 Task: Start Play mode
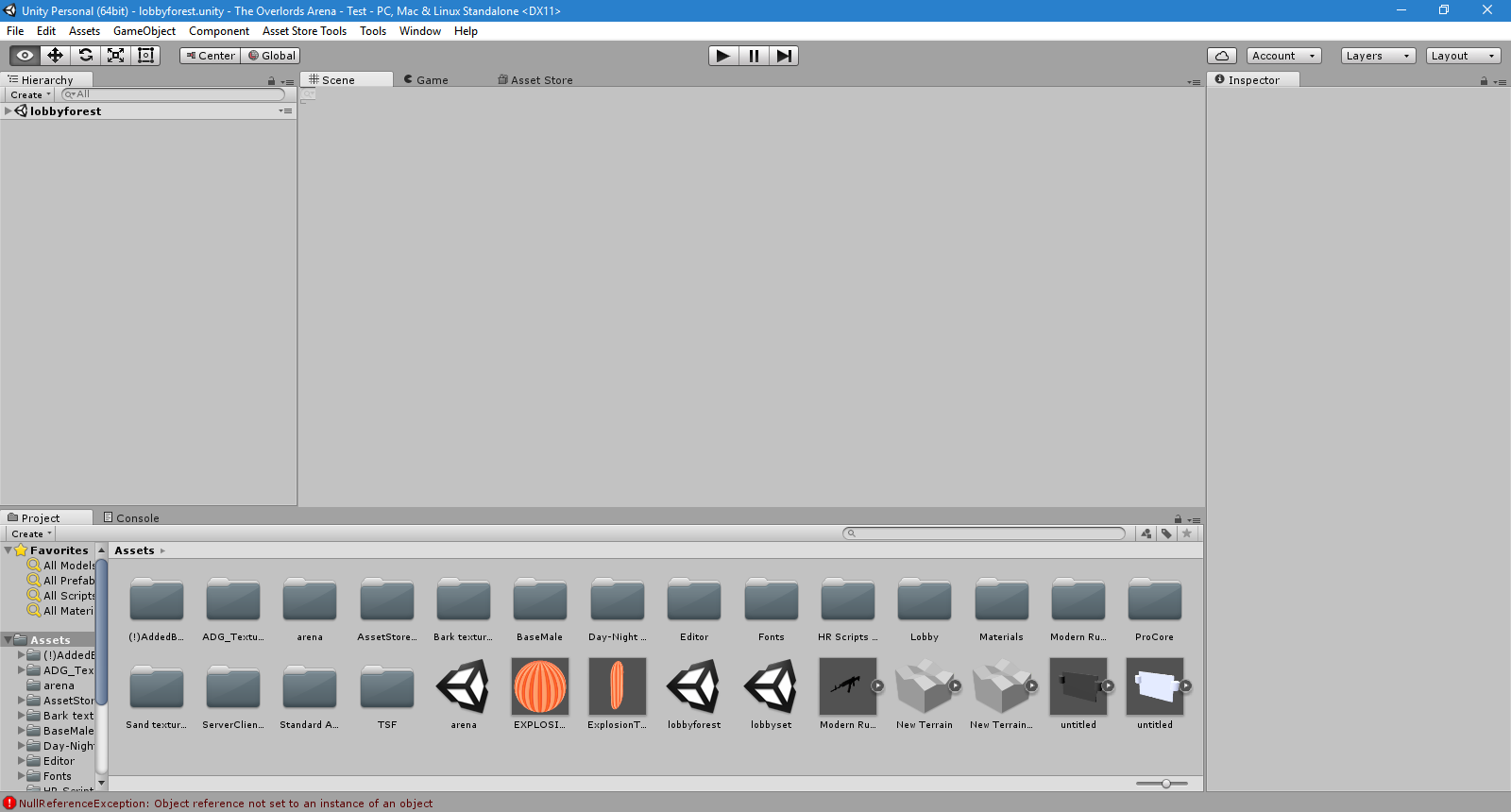click(x=723, y=56)
